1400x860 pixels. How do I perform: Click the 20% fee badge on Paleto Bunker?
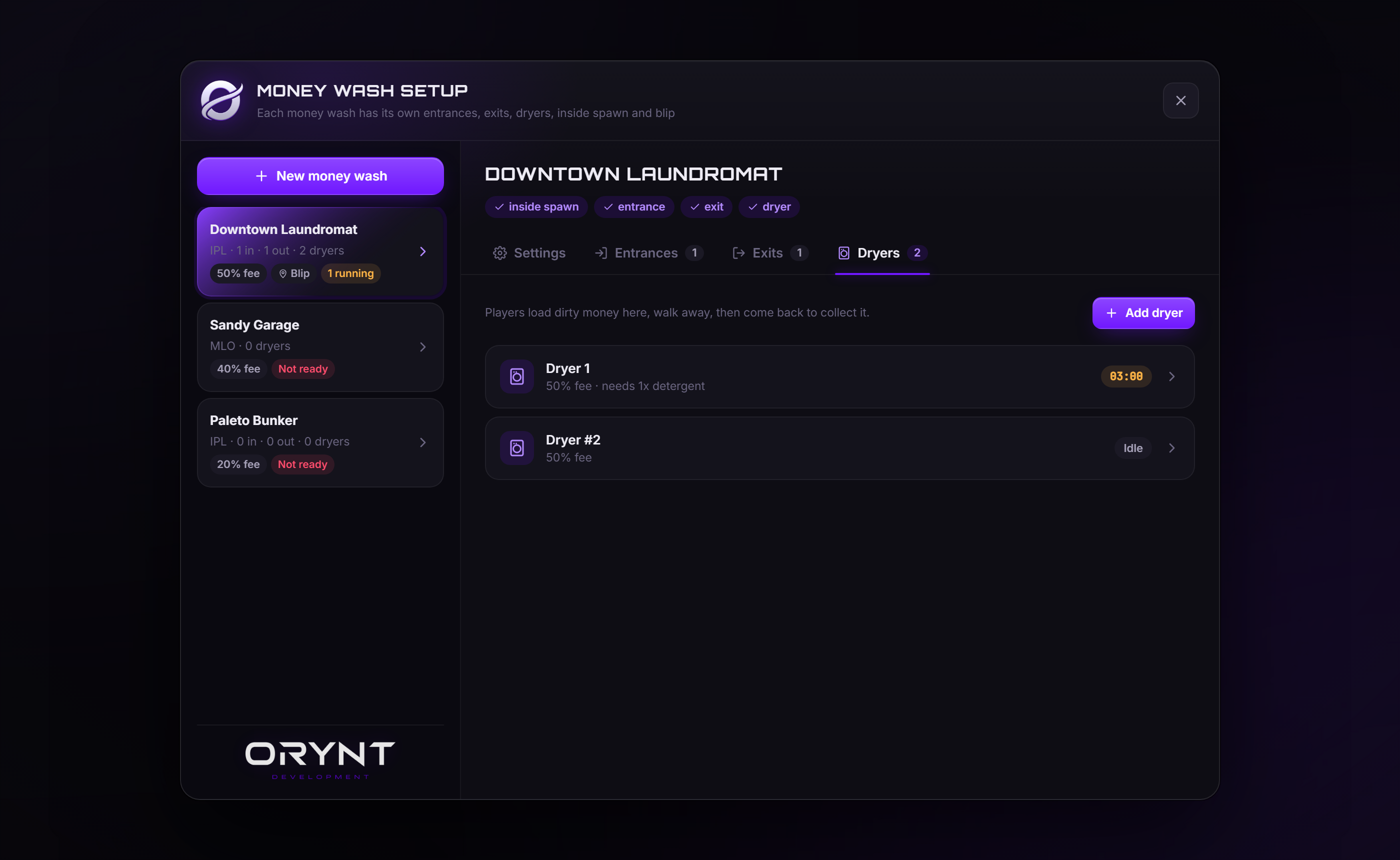238,464
